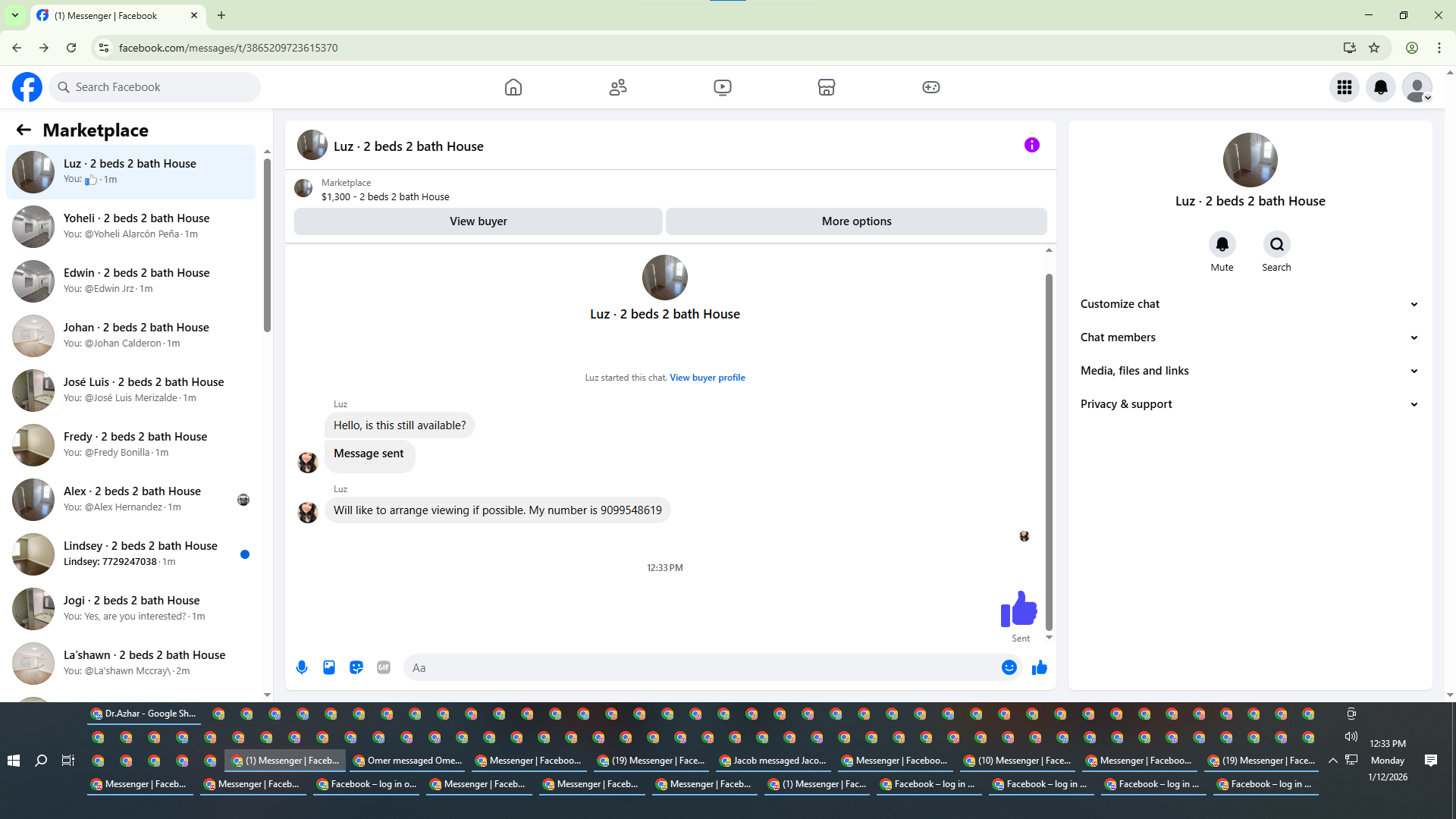This screenshot has width=1456, height=819.
Task: Open the GIF picker icon
Action: pyautogui.click(x=384, y=667)
